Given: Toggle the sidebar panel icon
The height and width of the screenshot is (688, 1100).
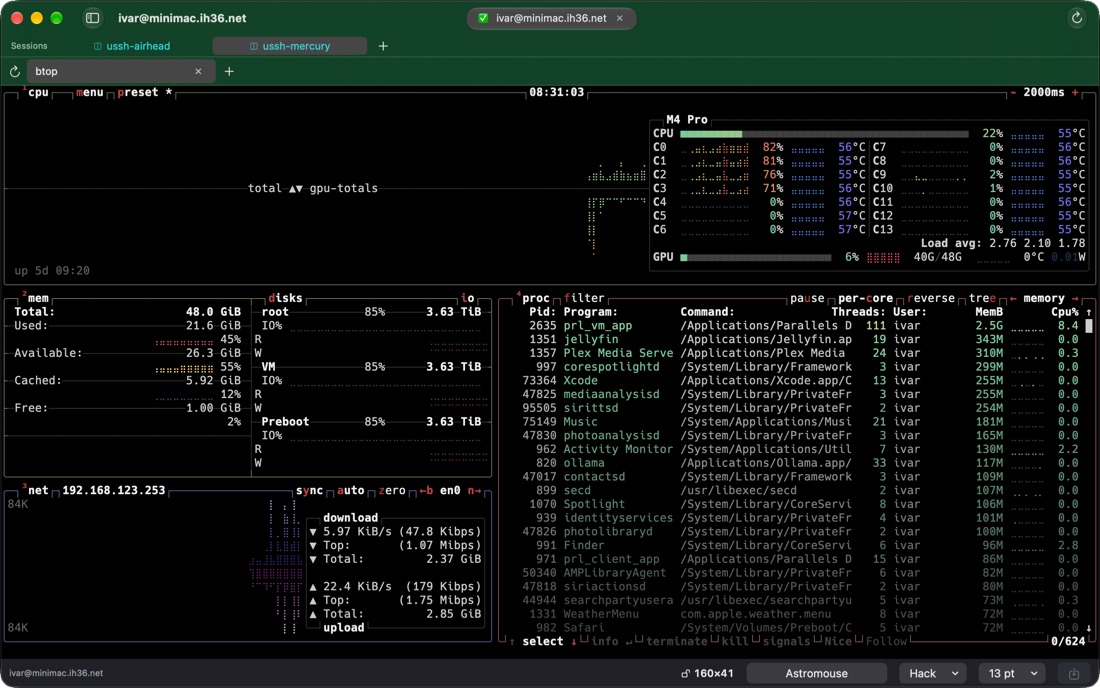Looking at the screenshot, I should pos(92,18).
